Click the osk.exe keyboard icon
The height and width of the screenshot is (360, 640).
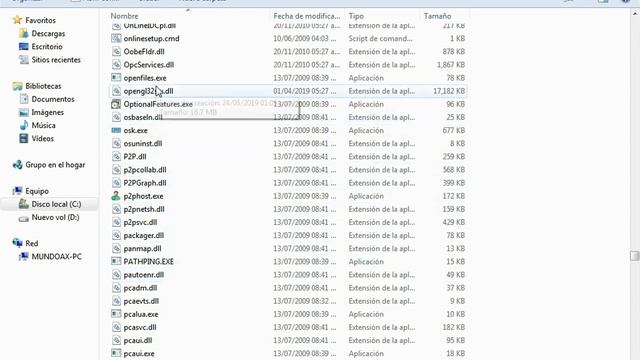coord(116,130)
